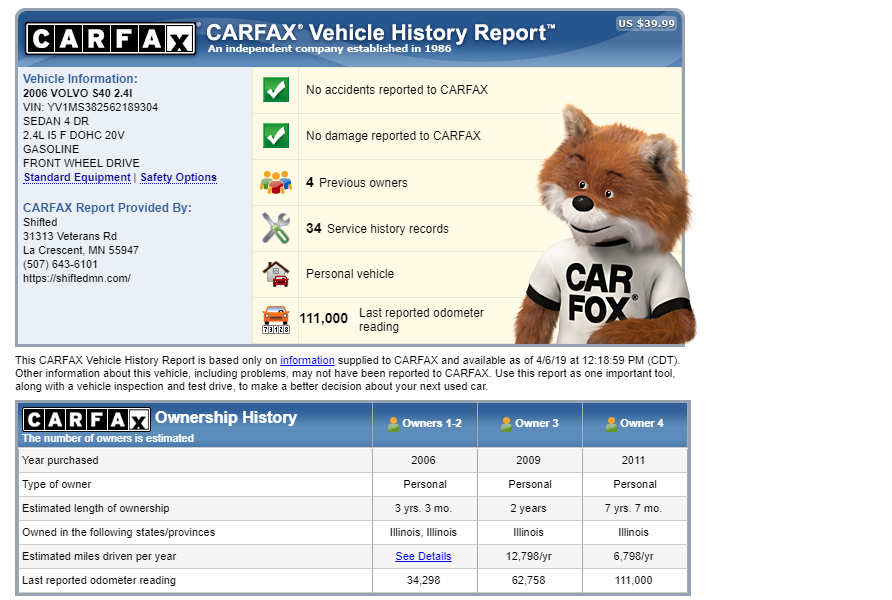Click the Personal vehicle entry
The image size is (892, 600).
pos(350,274)
